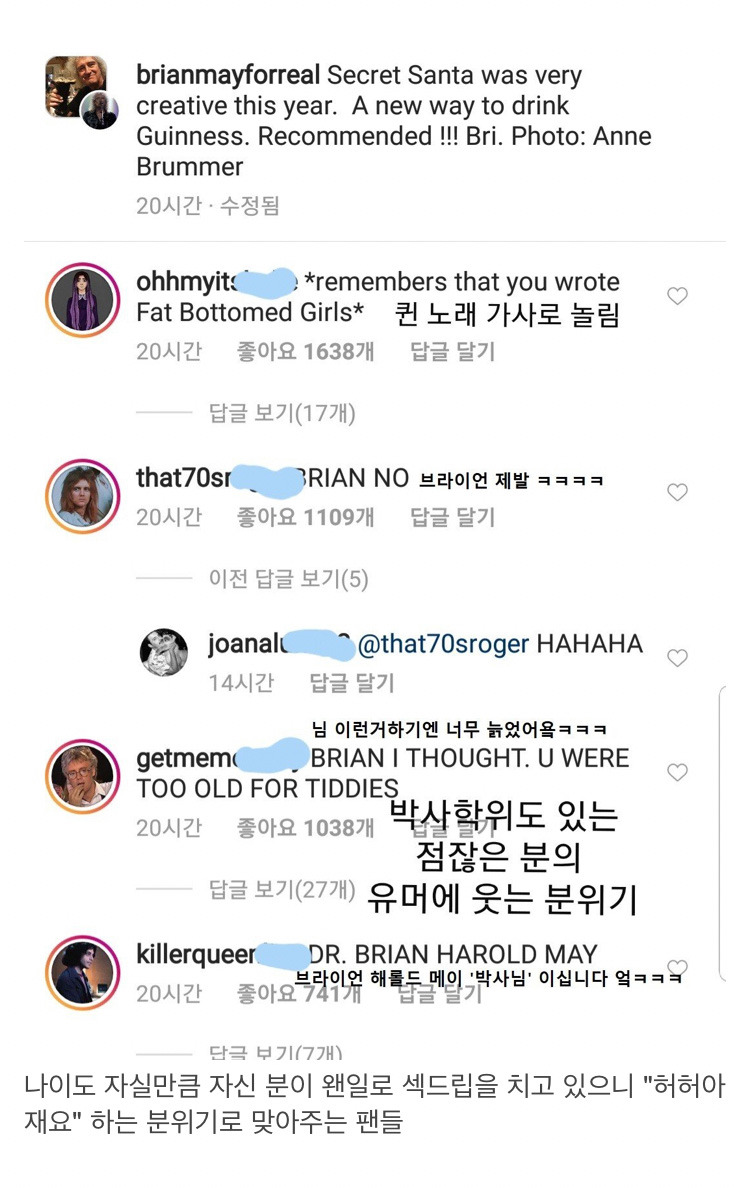Show 5 previous replies under that70sroger

[x=288, y=578]
